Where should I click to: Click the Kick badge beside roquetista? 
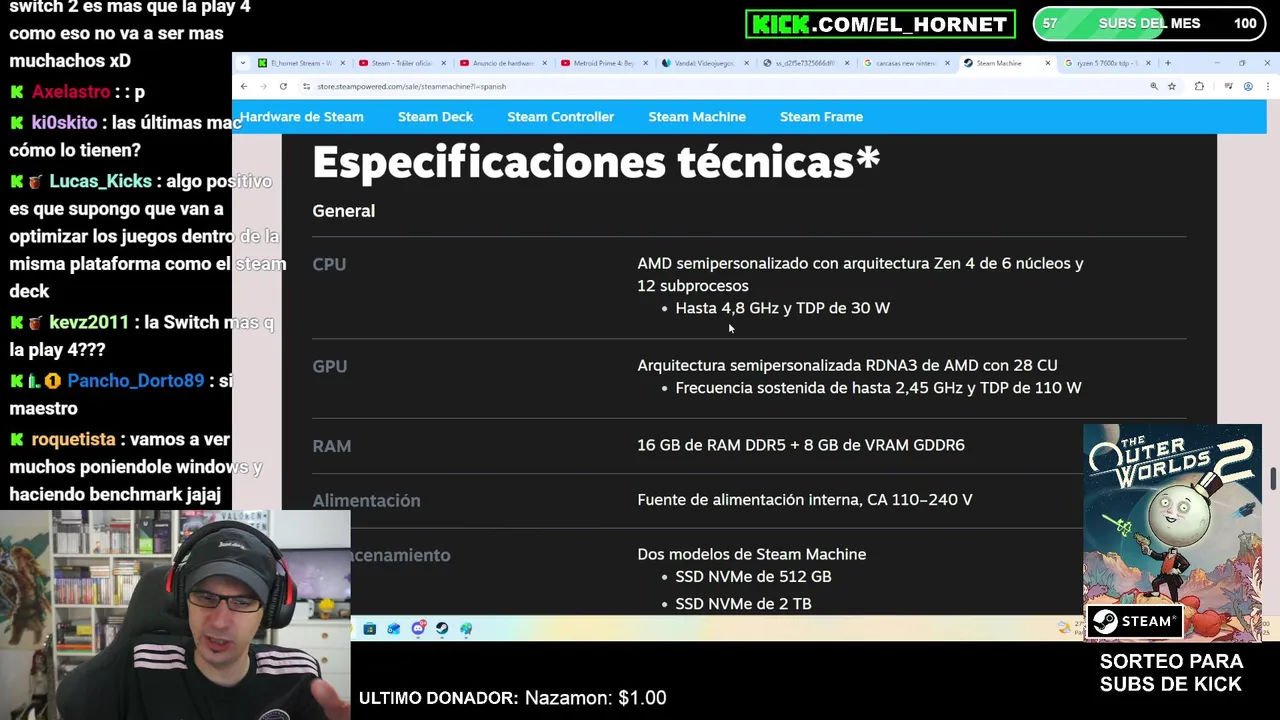tap(17, 440)
